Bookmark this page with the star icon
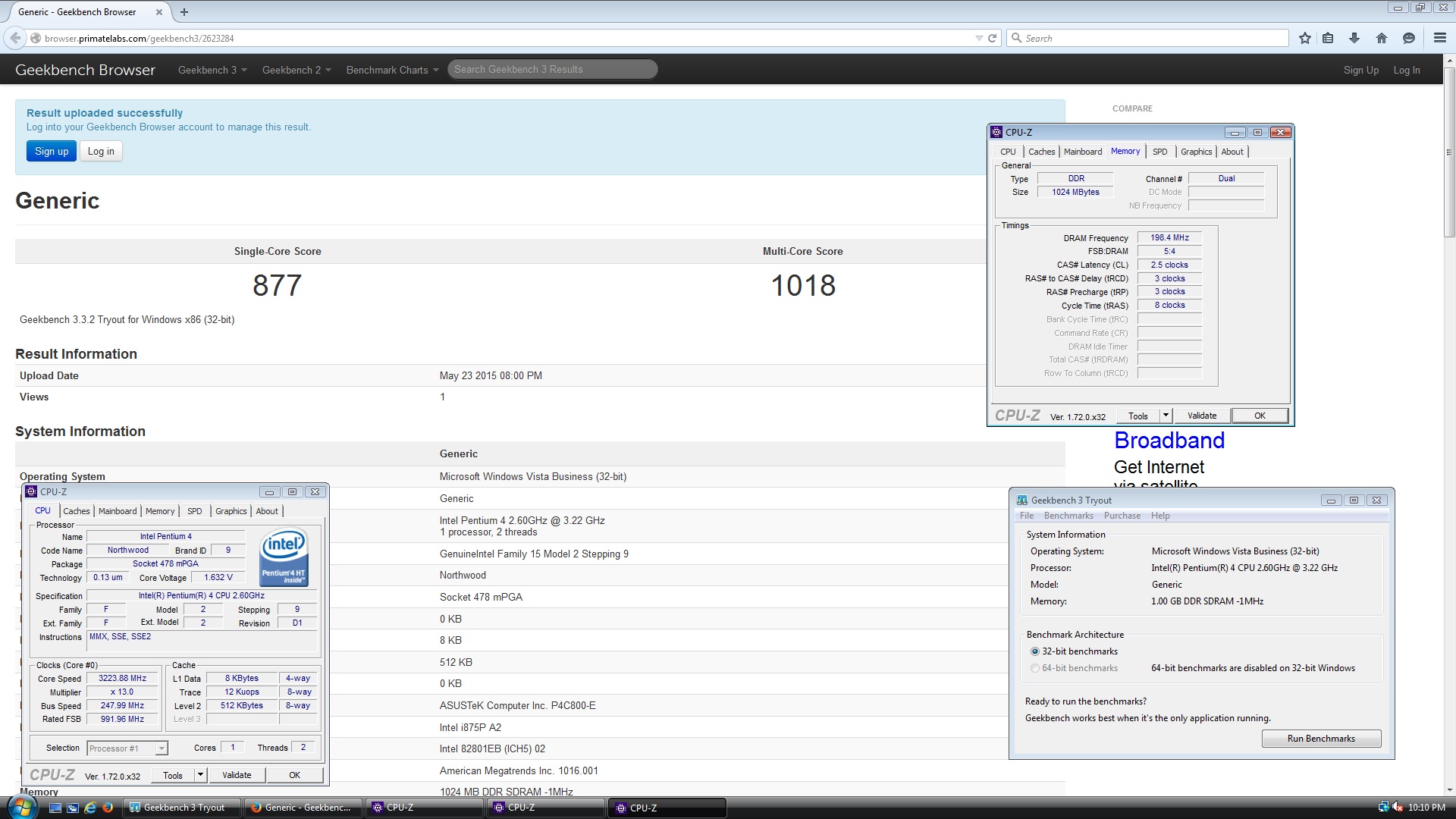Image resolution: width=1456 pixels, height=819 pixels. tap(1305, 38)
